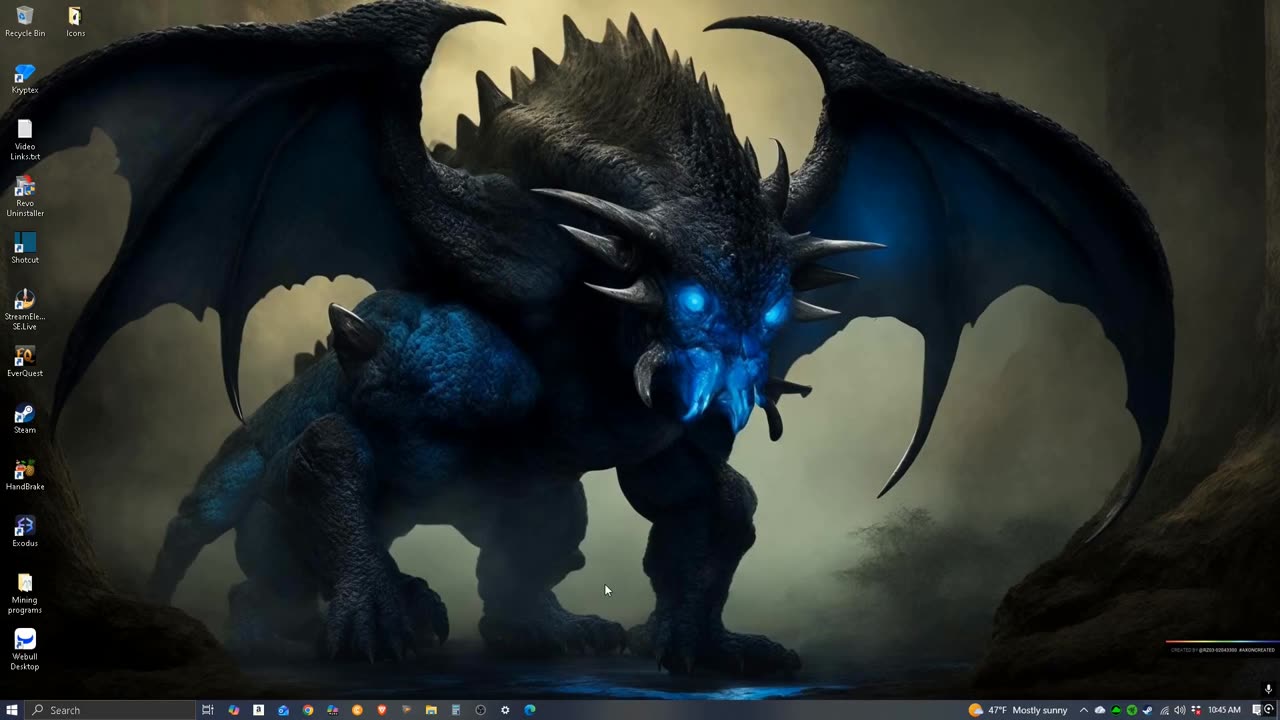Open File Explorer from the taskbar

click(431, 710)
